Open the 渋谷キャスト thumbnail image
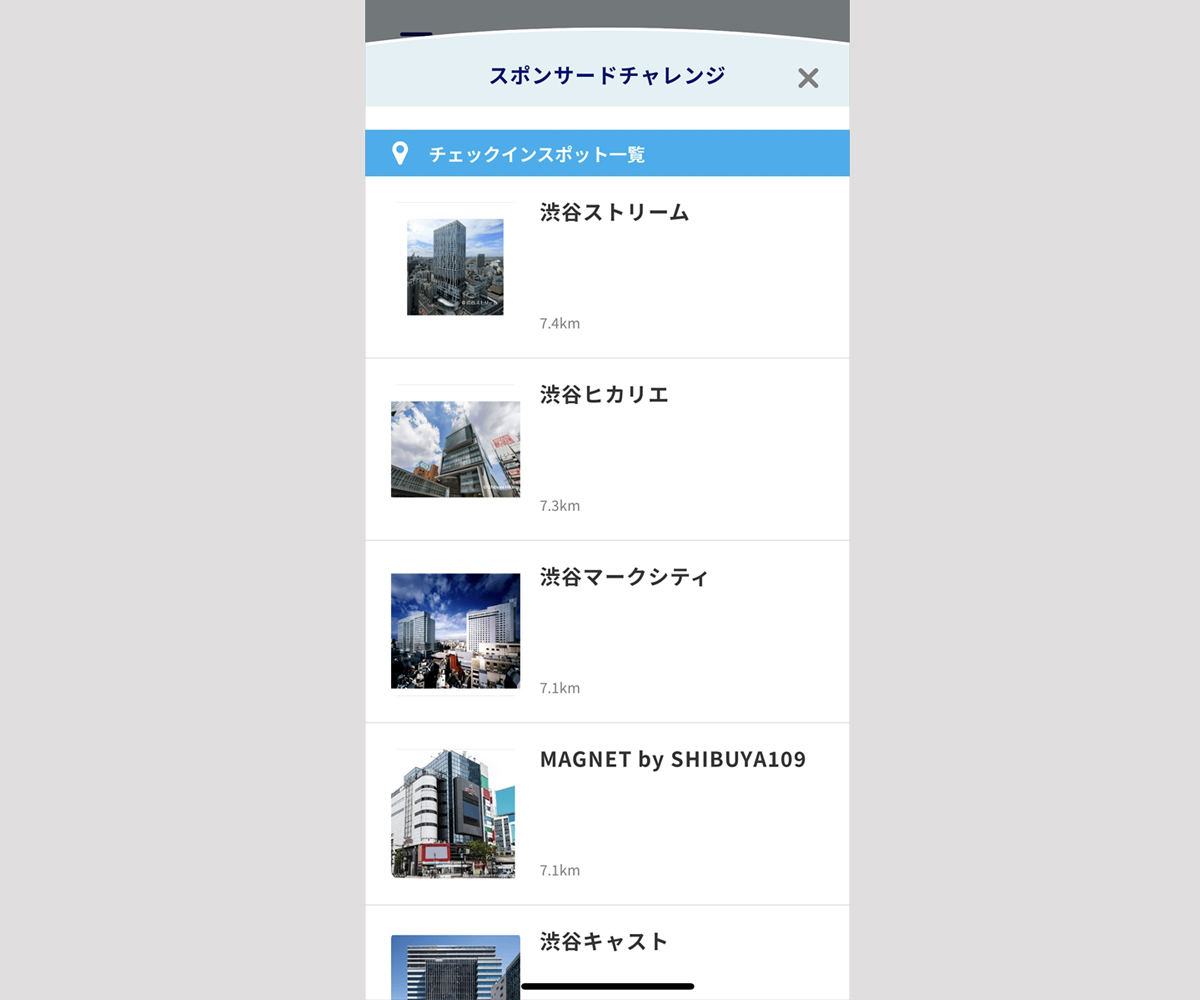The width and height of the screenshot is (1200, 1000). click(x=455, y=967)
